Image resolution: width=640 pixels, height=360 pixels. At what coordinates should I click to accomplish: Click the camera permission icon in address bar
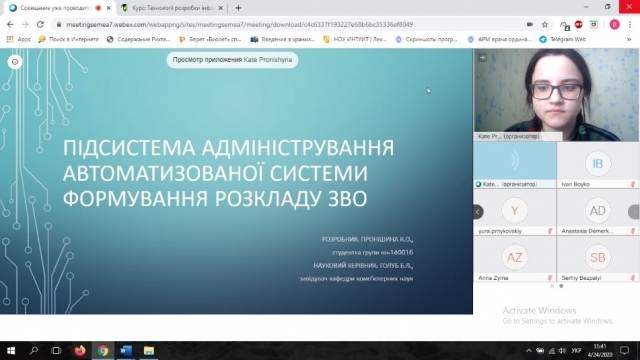coord(529,24)
